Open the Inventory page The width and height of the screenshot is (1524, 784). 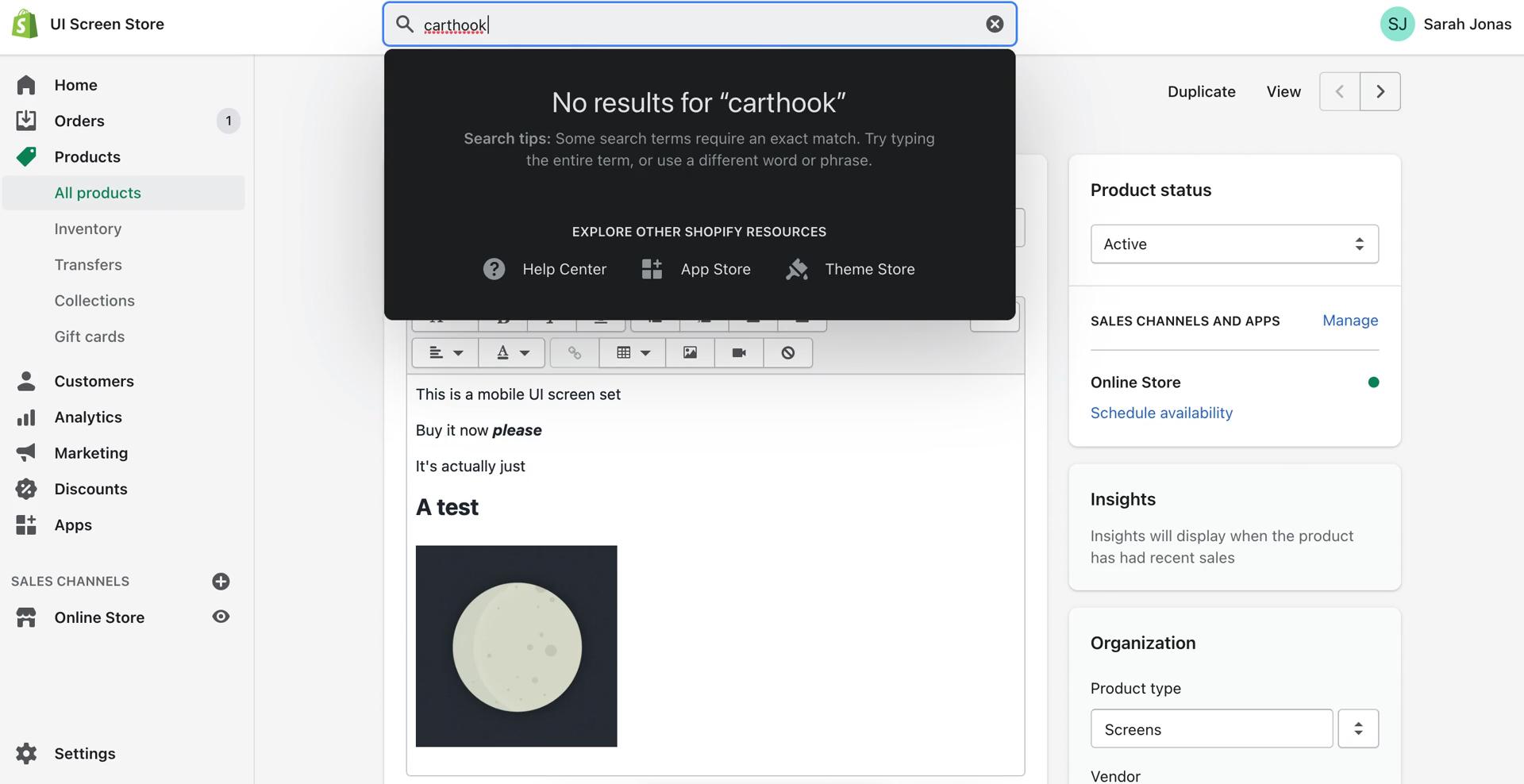[x=88, y=229]
